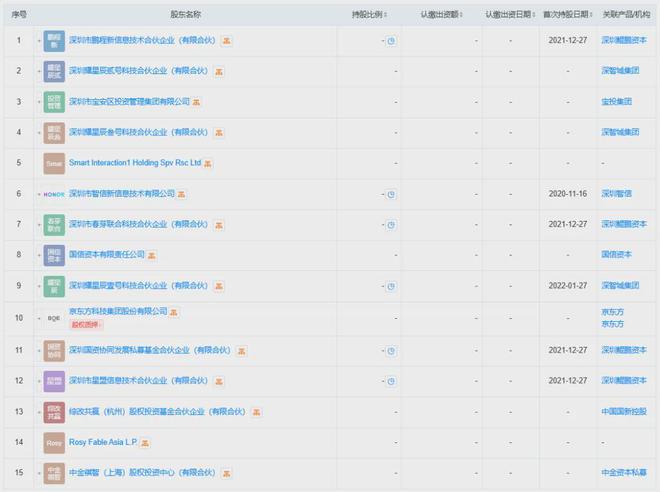Open equity structure icon in HONOR row
660x492 pixels.
(x=181, y=194)
